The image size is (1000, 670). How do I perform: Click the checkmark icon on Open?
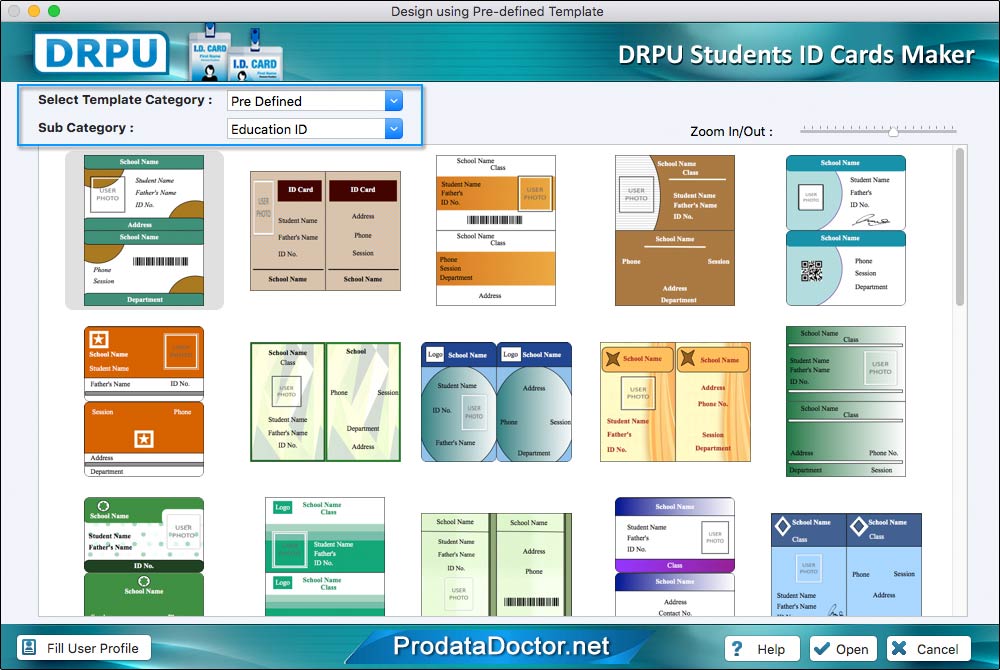click(x=823, y=648)
